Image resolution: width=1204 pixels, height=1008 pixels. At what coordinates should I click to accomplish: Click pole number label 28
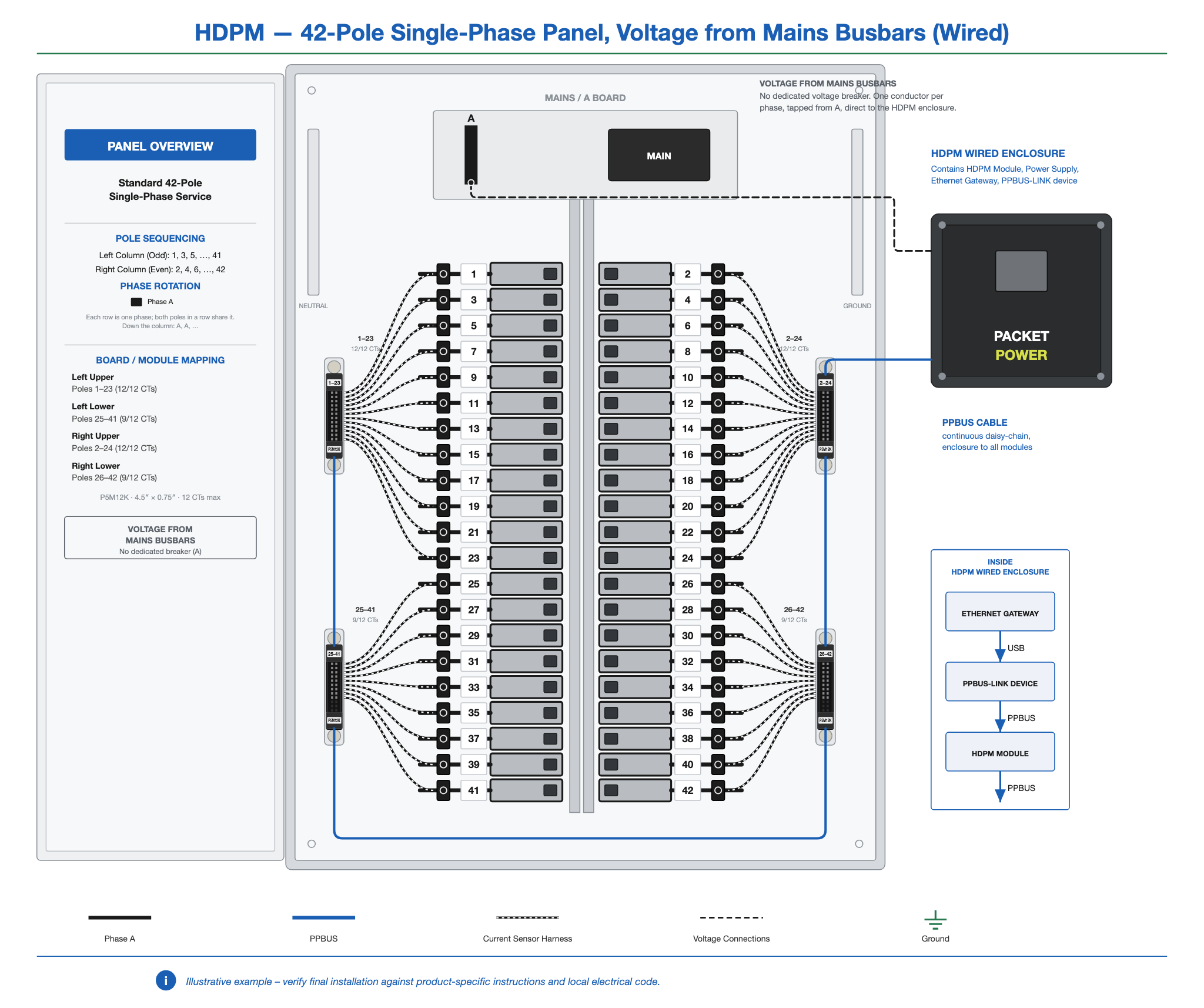click(687, 610)
